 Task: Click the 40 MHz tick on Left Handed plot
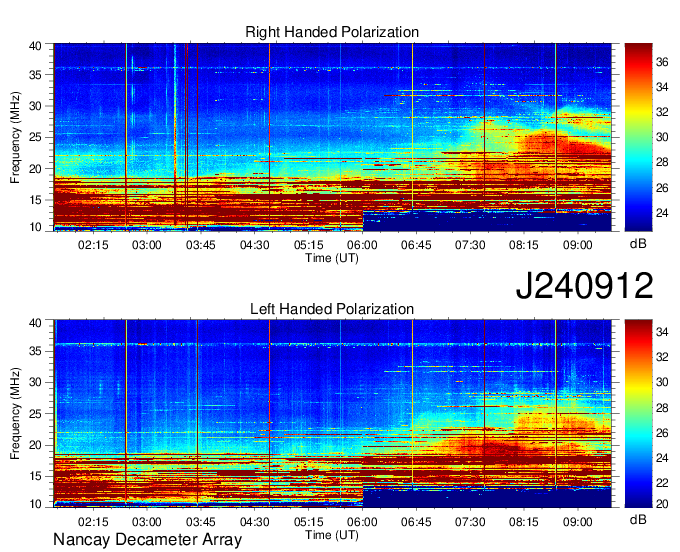[x=35, y=322]
